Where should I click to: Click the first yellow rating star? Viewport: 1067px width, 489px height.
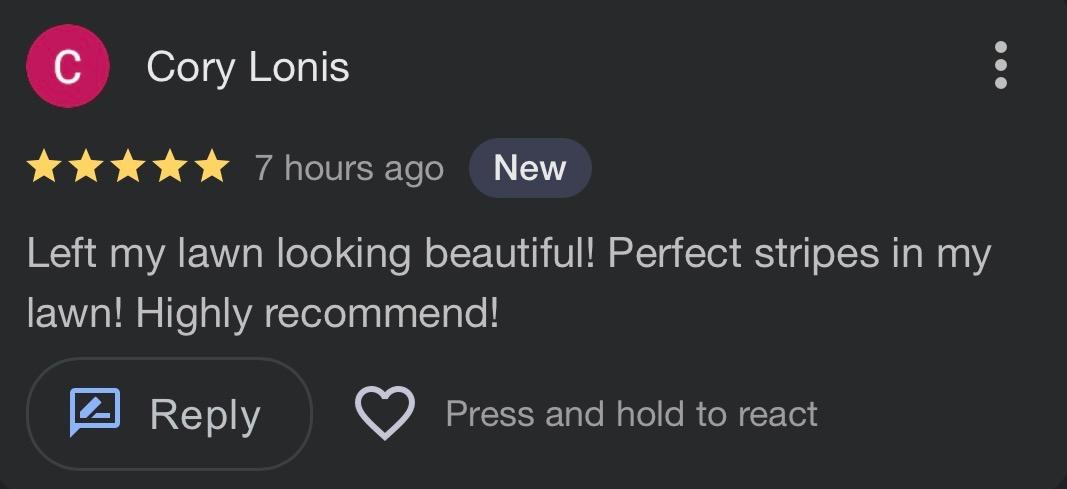(44, 167)
